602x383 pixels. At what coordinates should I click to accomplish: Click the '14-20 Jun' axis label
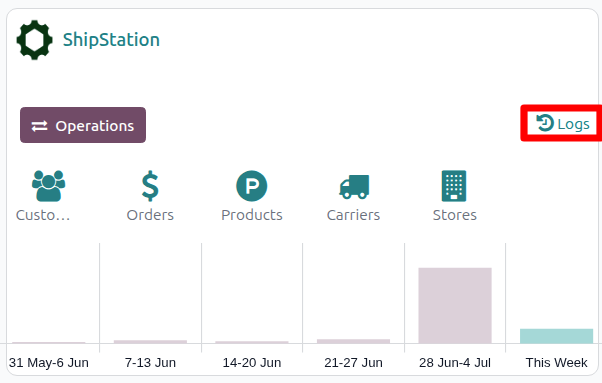tap(252, 363)
